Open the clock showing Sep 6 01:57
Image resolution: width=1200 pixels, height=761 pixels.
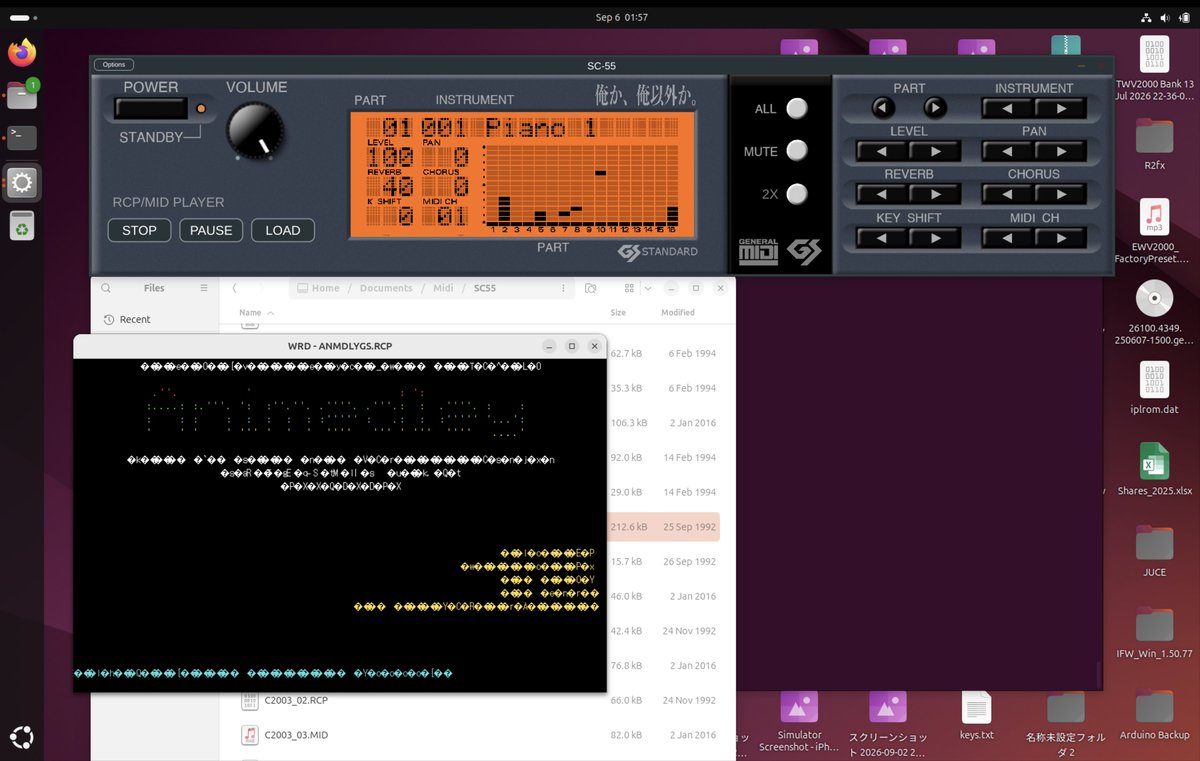621,17
